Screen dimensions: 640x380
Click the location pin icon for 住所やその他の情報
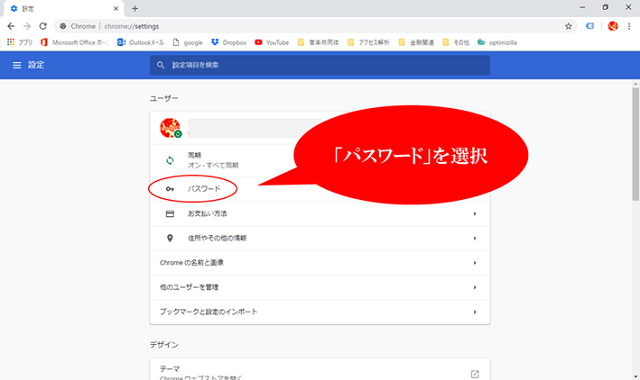(x=170, y=238)
